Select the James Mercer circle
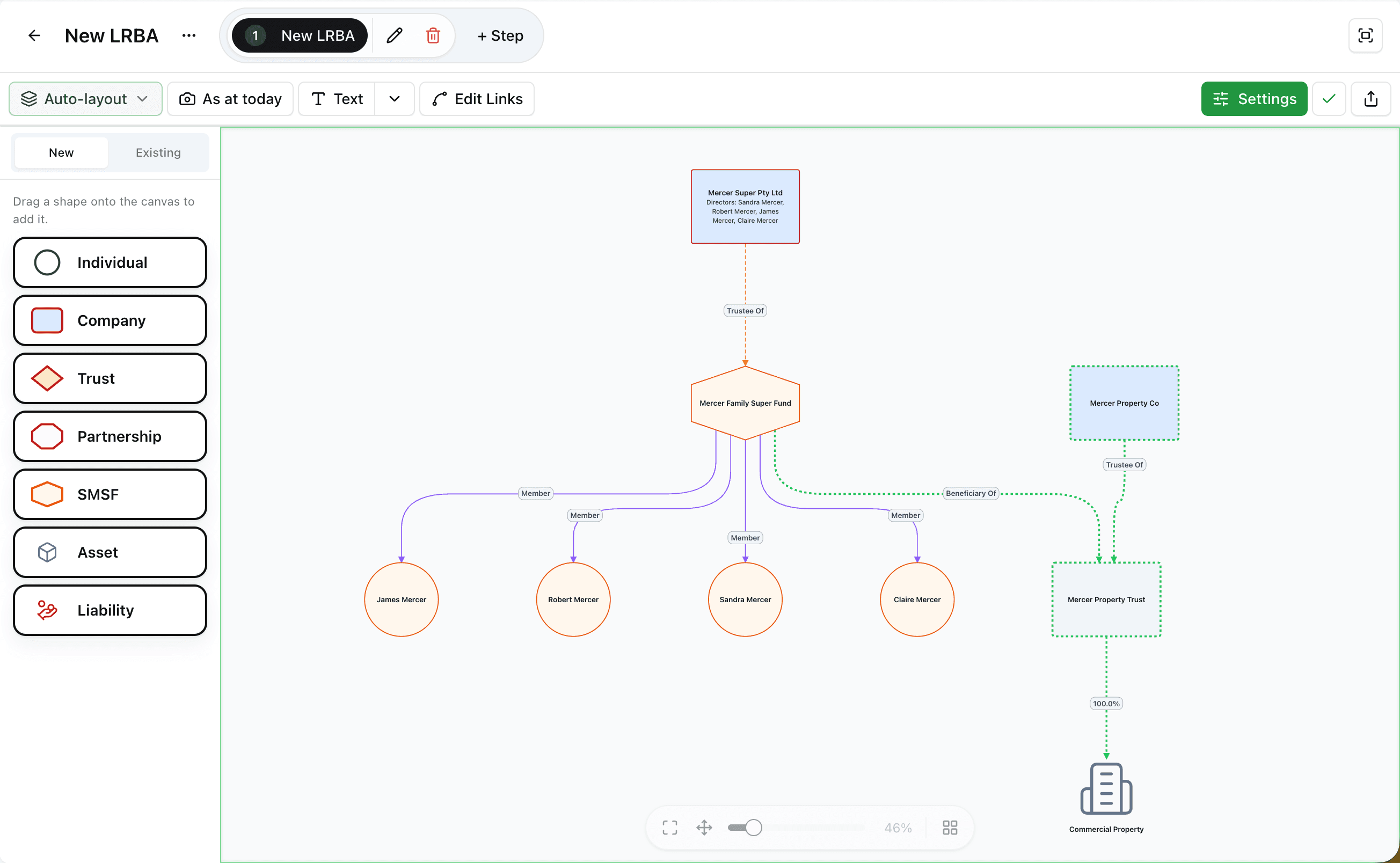Viewport: 1400px width, 863px height. (x=401, y=599)
